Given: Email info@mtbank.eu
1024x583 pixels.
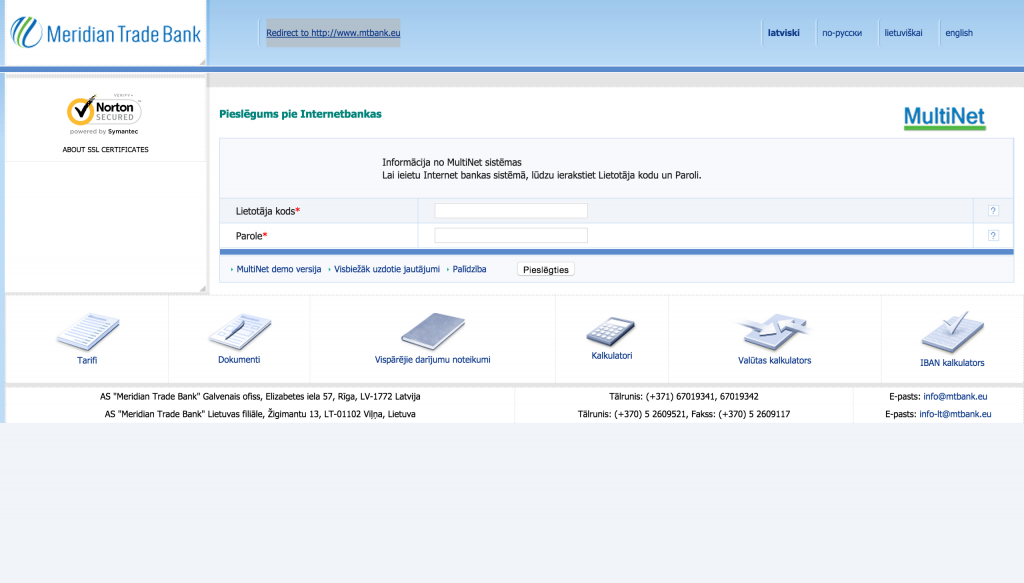Looking at the screenshot, I should pyautogui.click(x=955, y=396).
